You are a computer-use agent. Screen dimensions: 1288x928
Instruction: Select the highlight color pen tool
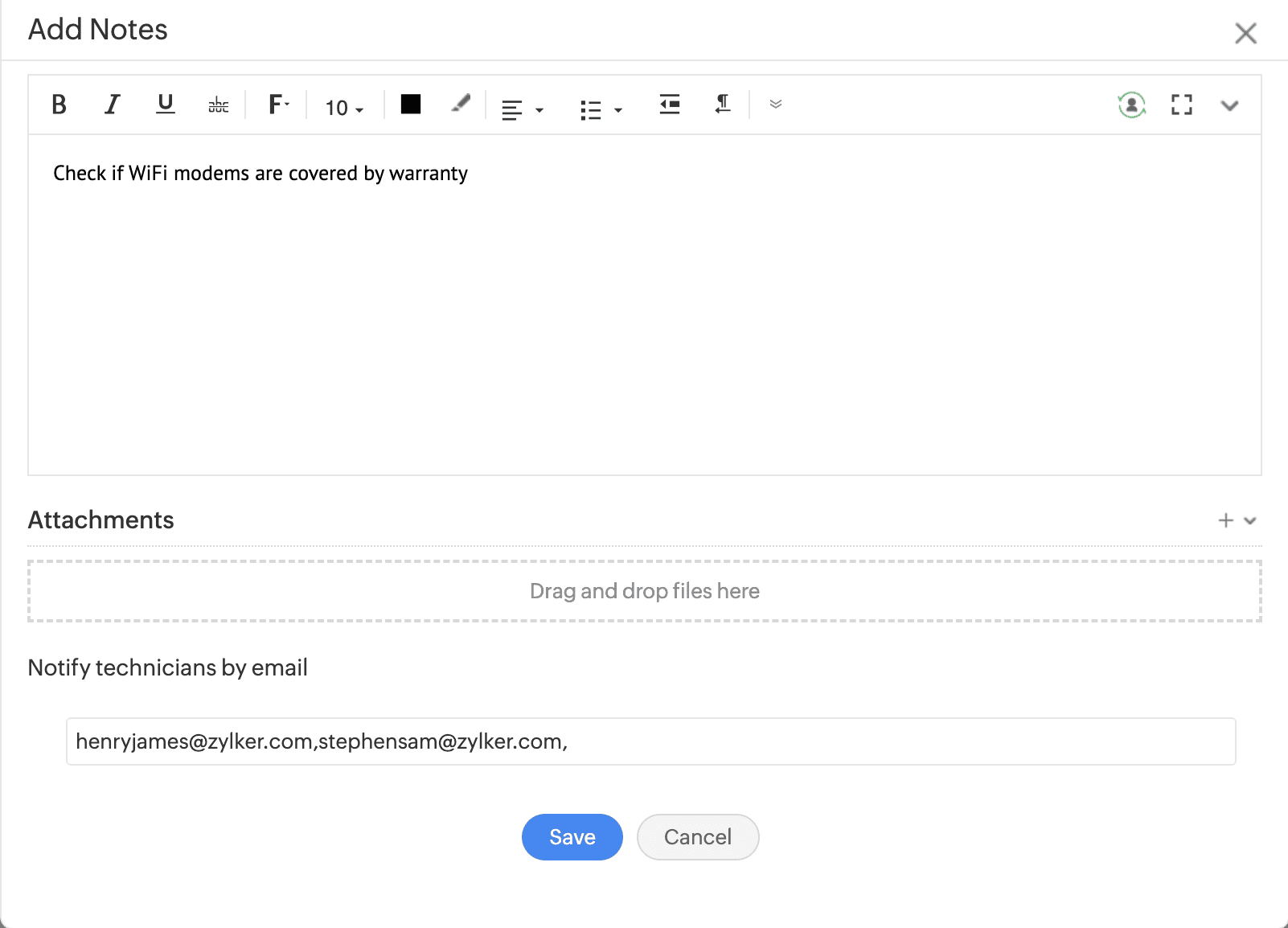[x=461, y=104]
